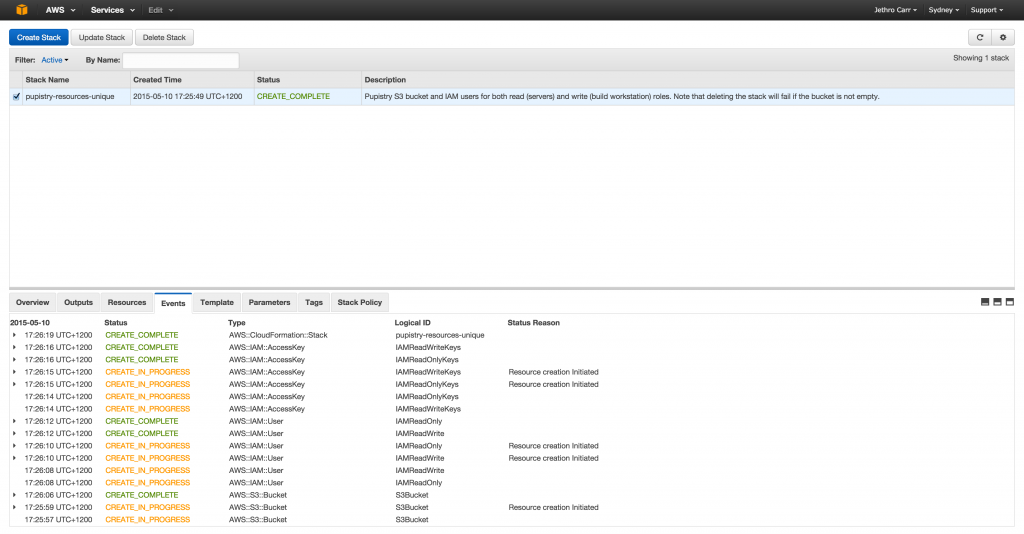The height and width of the screenshot is (534, 1024).
Task: Expand the 17:26:16 IAMReadWriteKeys CREATE_COMPLETE event
Action: point(14,347)
